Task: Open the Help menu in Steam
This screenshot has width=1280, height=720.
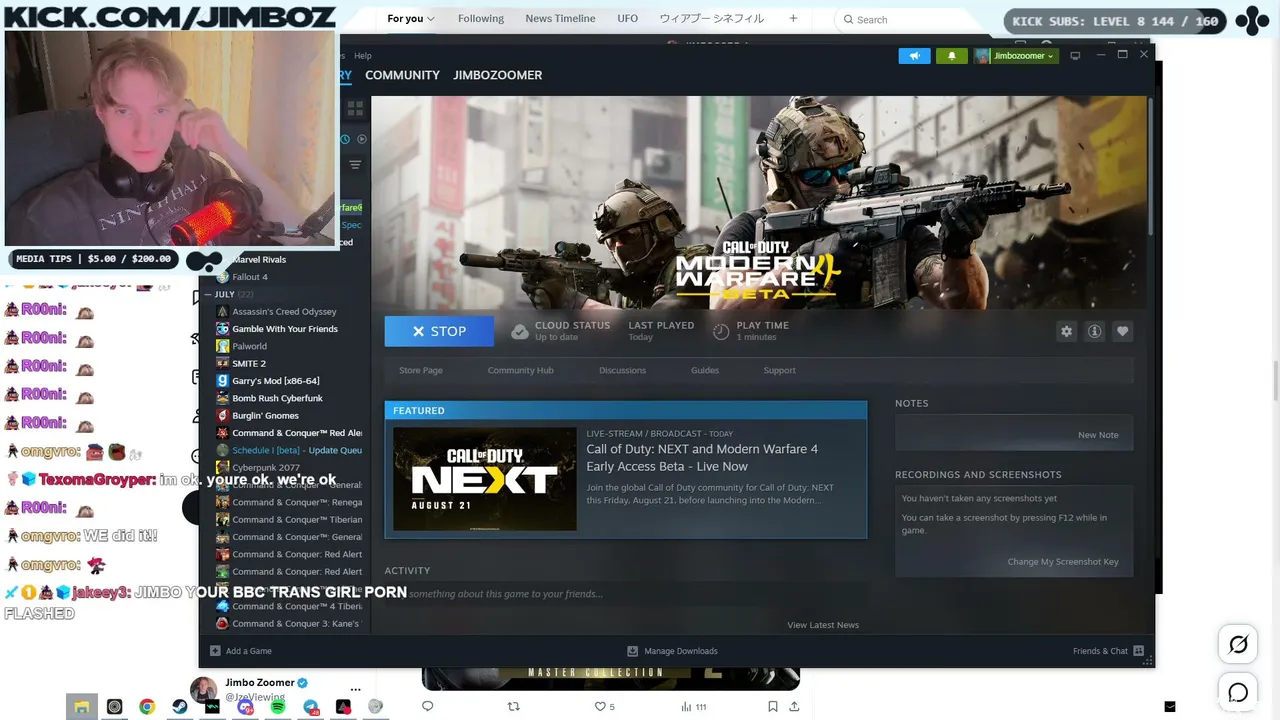Action: tap(362, 56)
